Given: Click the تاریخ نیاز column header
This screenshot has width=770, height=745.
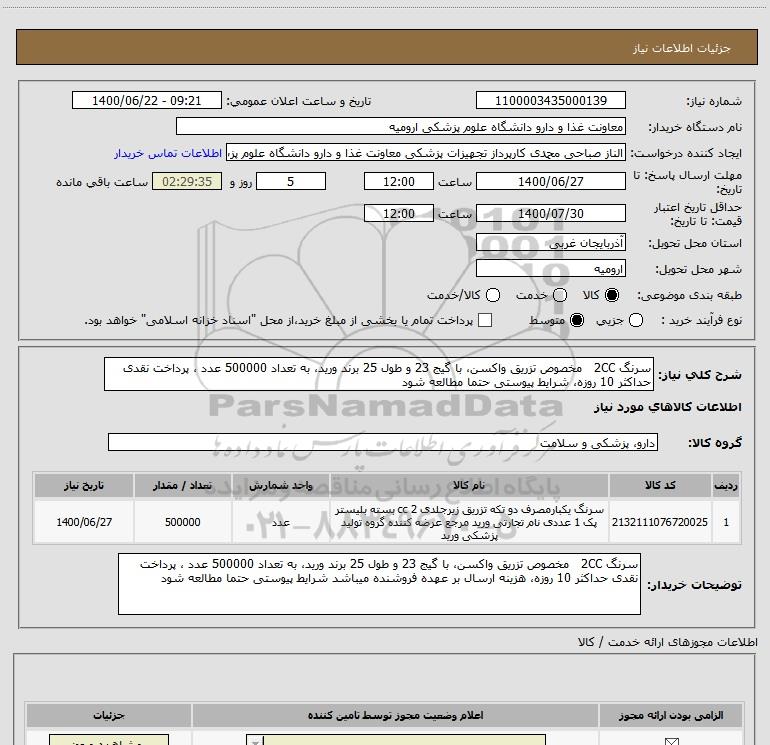Looking at the screenshot, I should point(84,486).
